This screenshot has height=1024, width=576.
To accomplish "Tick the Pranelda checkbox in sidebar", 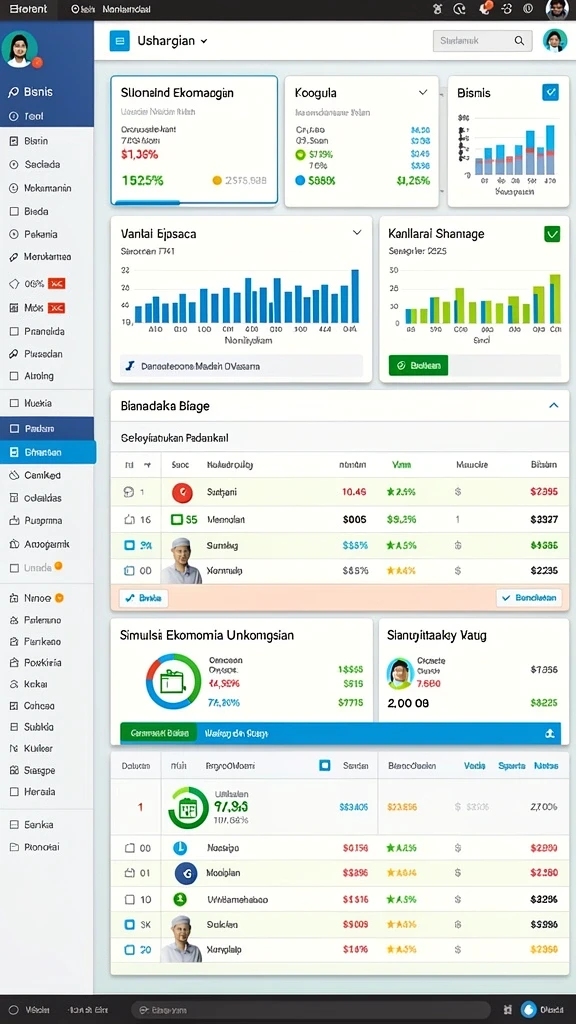I will pyautogui.click(x=13, y=331).
